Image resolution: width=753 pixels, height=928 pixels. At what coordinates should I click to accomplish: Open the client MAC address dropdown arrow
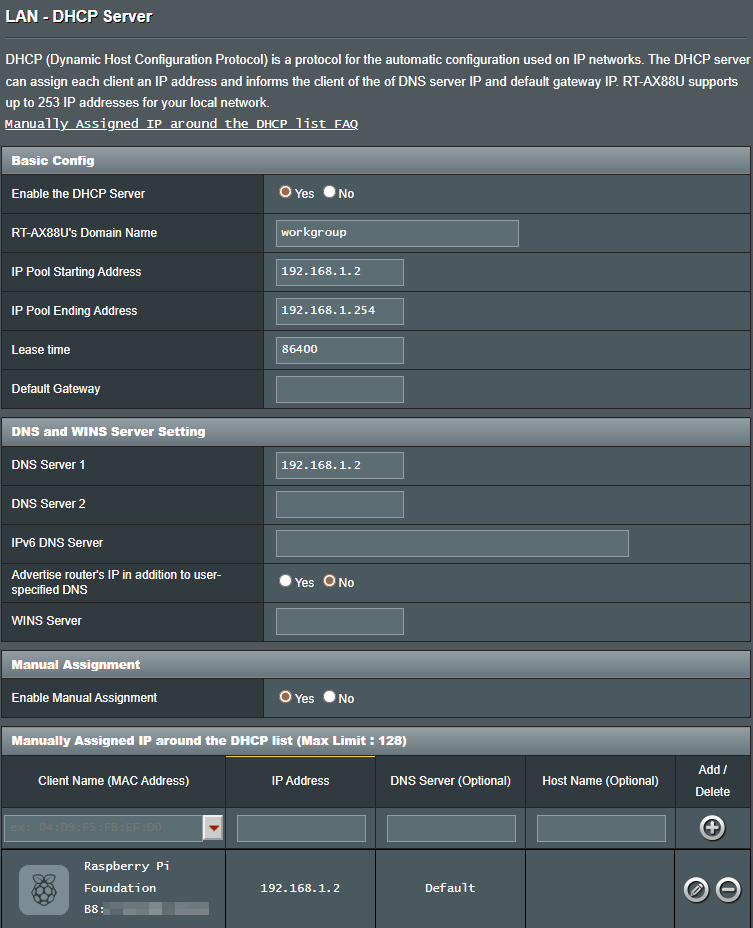pos(212,828)
